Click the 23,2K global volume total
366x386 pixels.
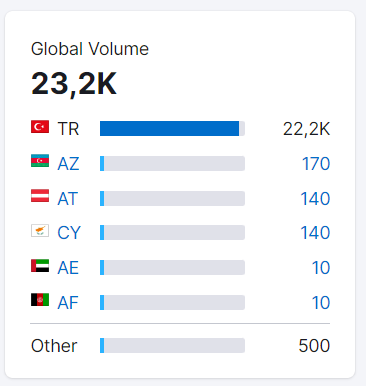click(x=74, y=84)
